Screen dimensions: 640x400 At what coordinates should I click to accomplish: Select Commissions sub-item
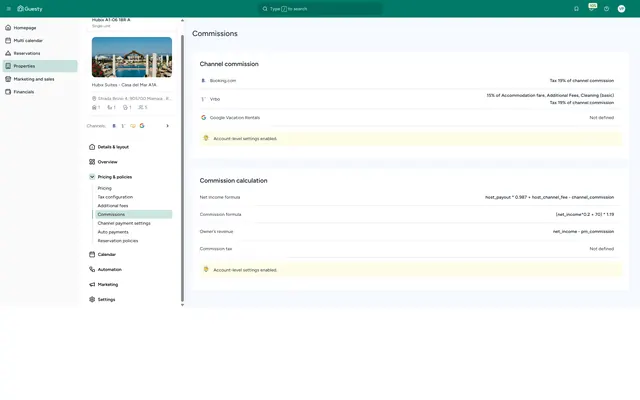tap(133, 214)
